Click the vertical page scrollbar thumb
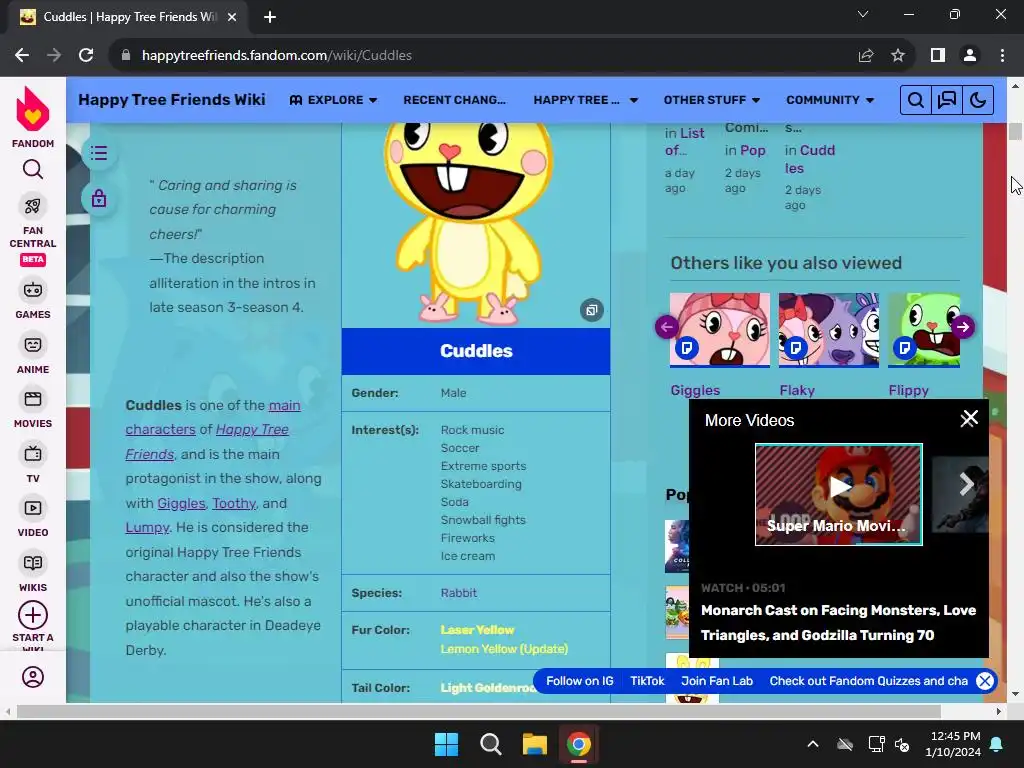 pos(1015,131)
